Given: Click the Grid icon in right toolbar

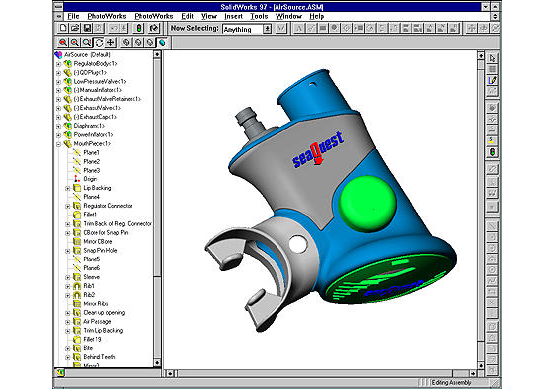Looking at the screenshot, I should tap(492, 69).
